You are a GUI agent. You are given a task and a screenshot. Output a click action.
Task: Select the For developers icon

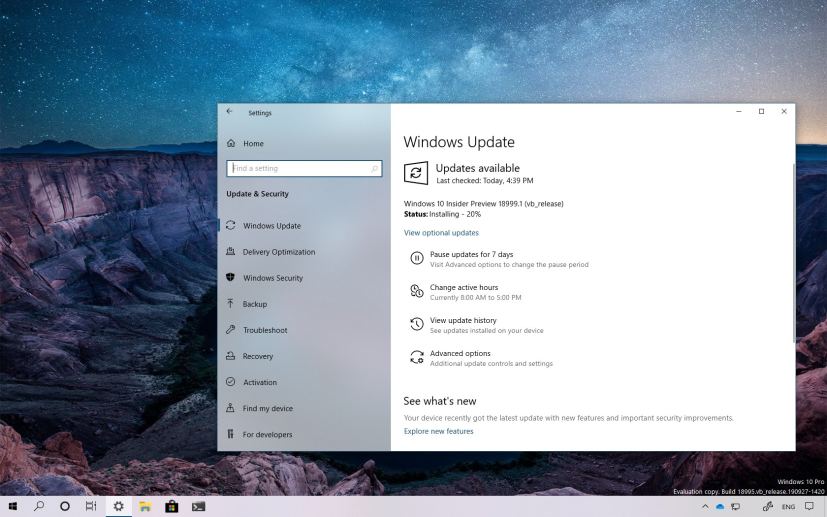point(230,434)
